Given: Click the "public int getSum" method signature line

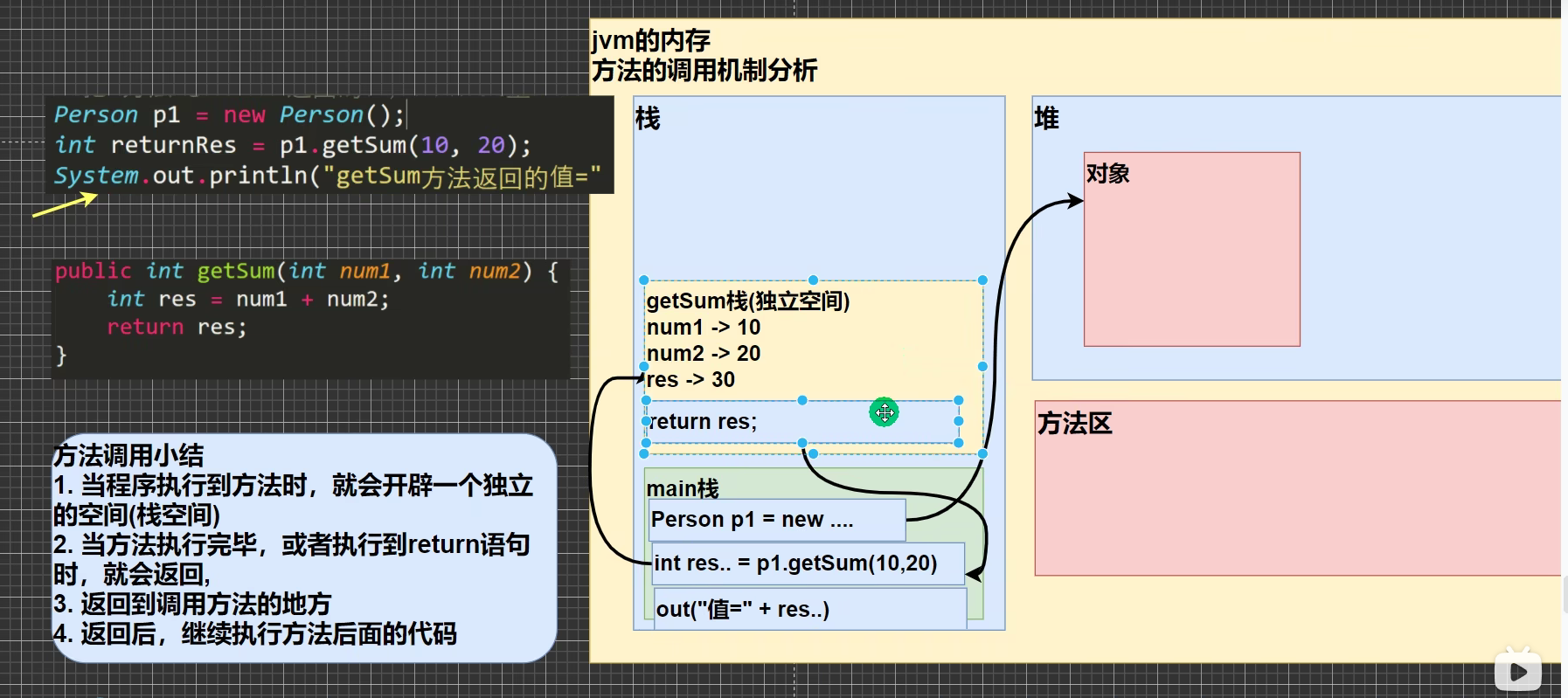Looking at the screenshot, I should click(x=307, y=271).
